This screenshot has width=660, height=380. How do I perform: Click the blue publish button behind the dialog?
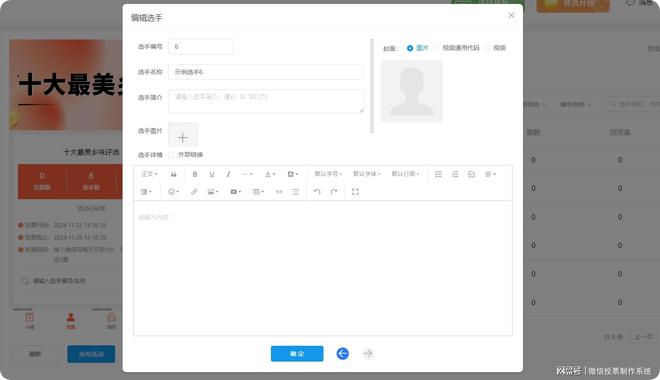point(91,354)
